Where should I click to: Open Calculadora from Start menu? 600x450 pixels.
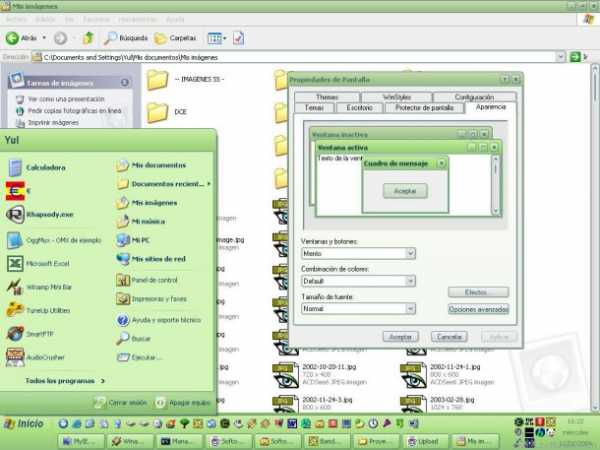[x=37, y=168]
